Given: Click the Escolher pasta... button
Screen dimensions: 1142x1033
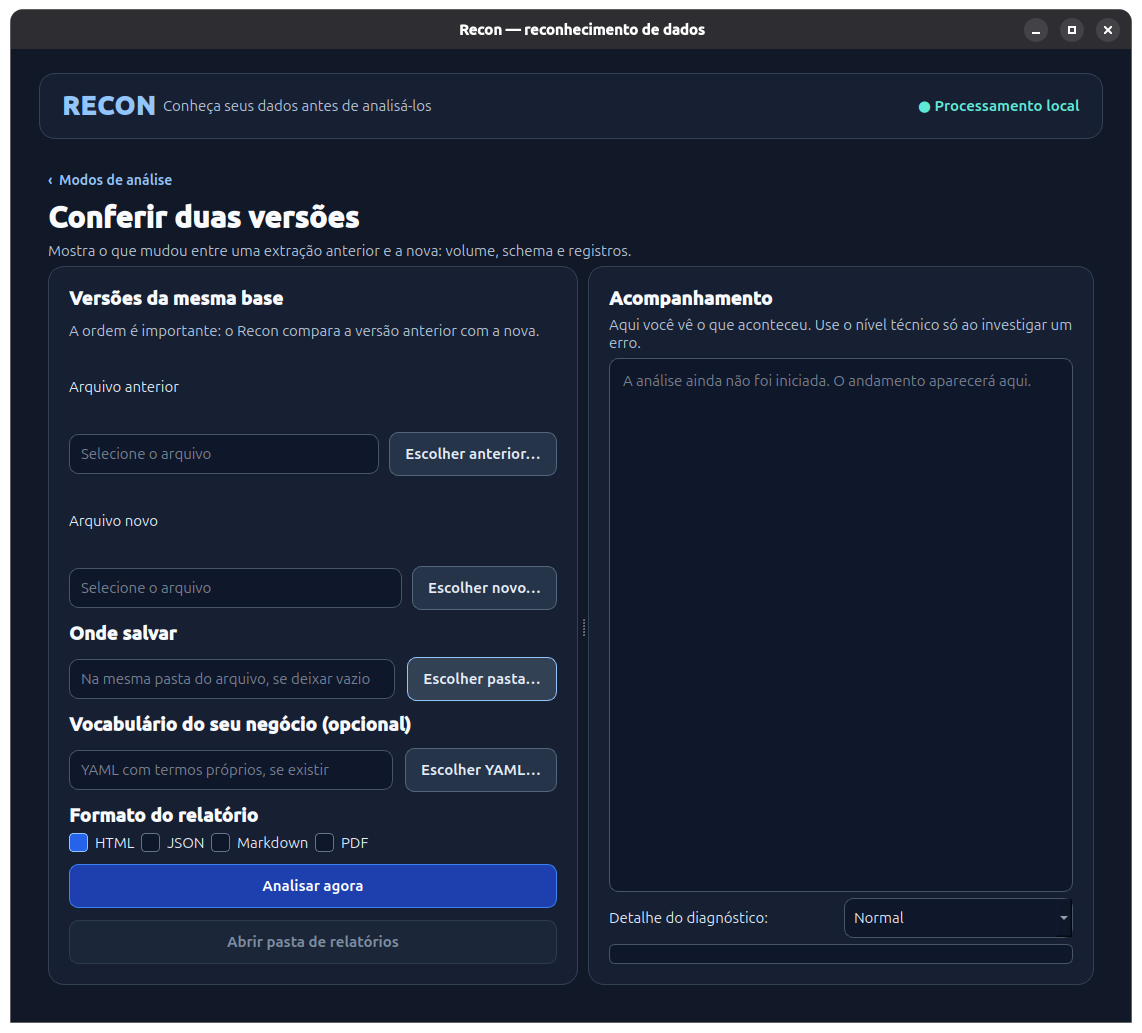Looking at the screenshot, I should [481, 679].
